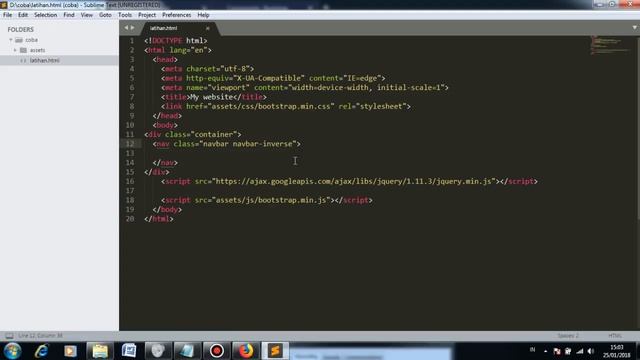Screen dimensions: 640x360
Task: Click the latihan.html file type icon in sidebar
Action: (x=23, y=60)
